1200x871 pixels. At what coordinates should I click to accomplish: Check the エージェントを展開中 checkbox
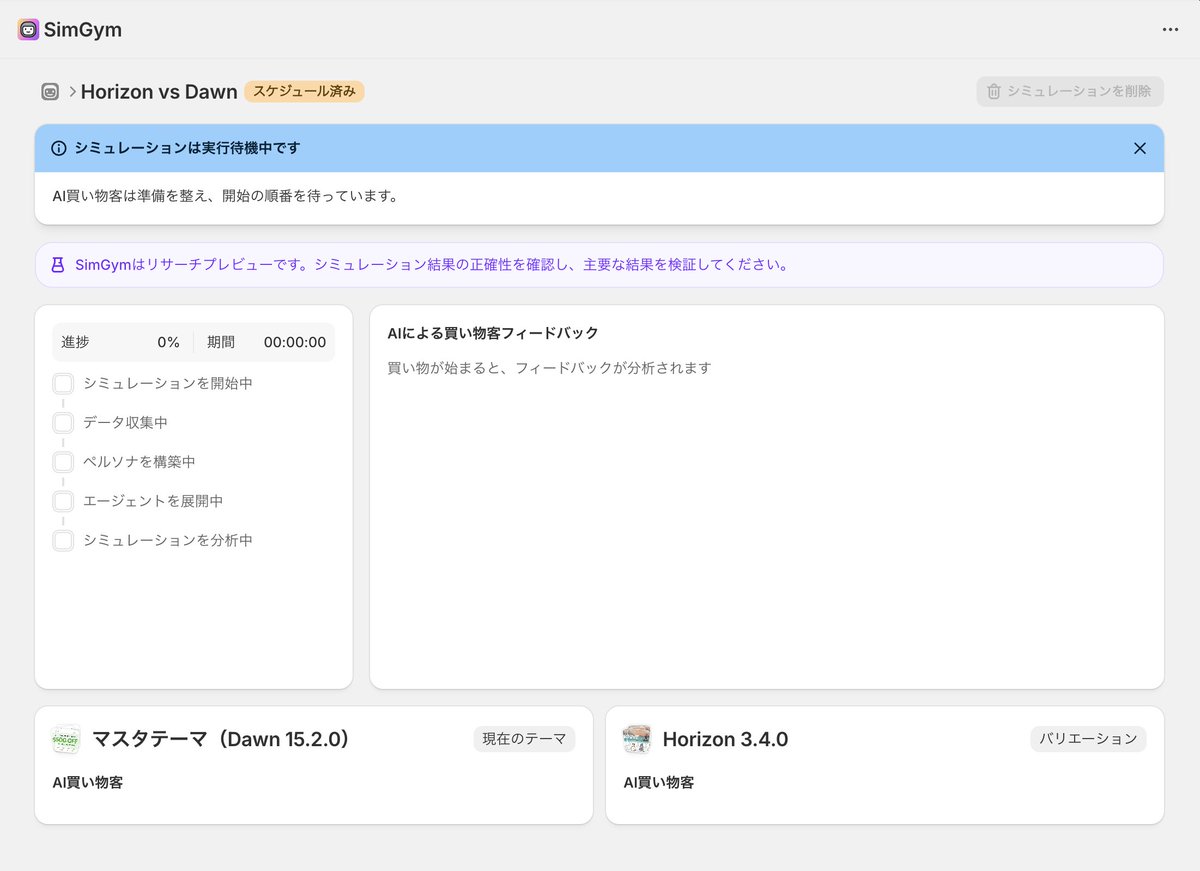pos(63,501)
